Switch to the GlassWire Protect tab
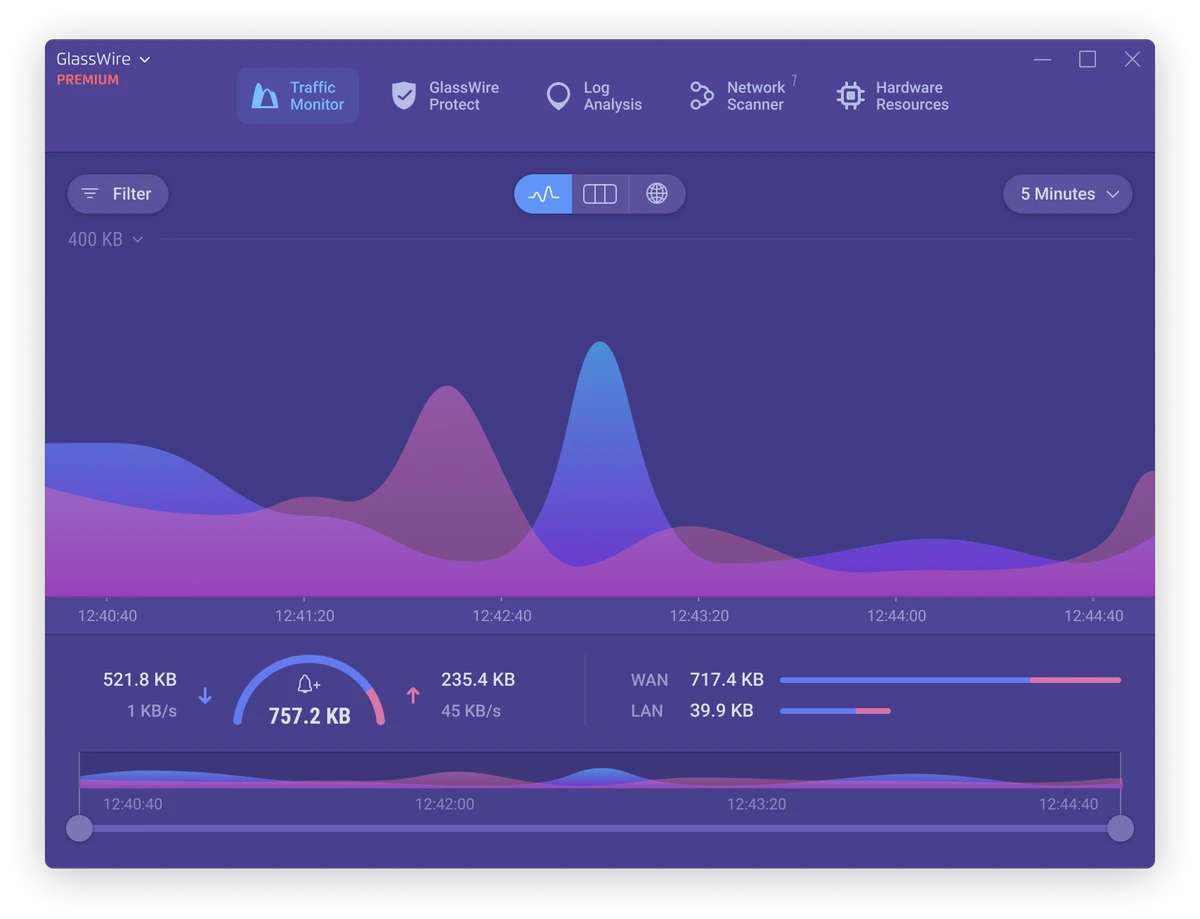The height and width of the screenshot is (919, 1200). (445, 96)
